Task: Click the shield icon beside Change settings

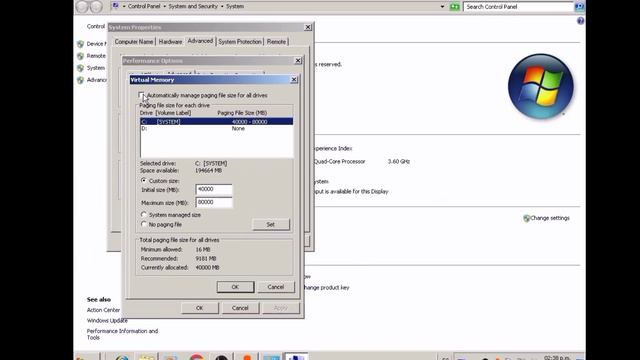Action: click(527, 218)
